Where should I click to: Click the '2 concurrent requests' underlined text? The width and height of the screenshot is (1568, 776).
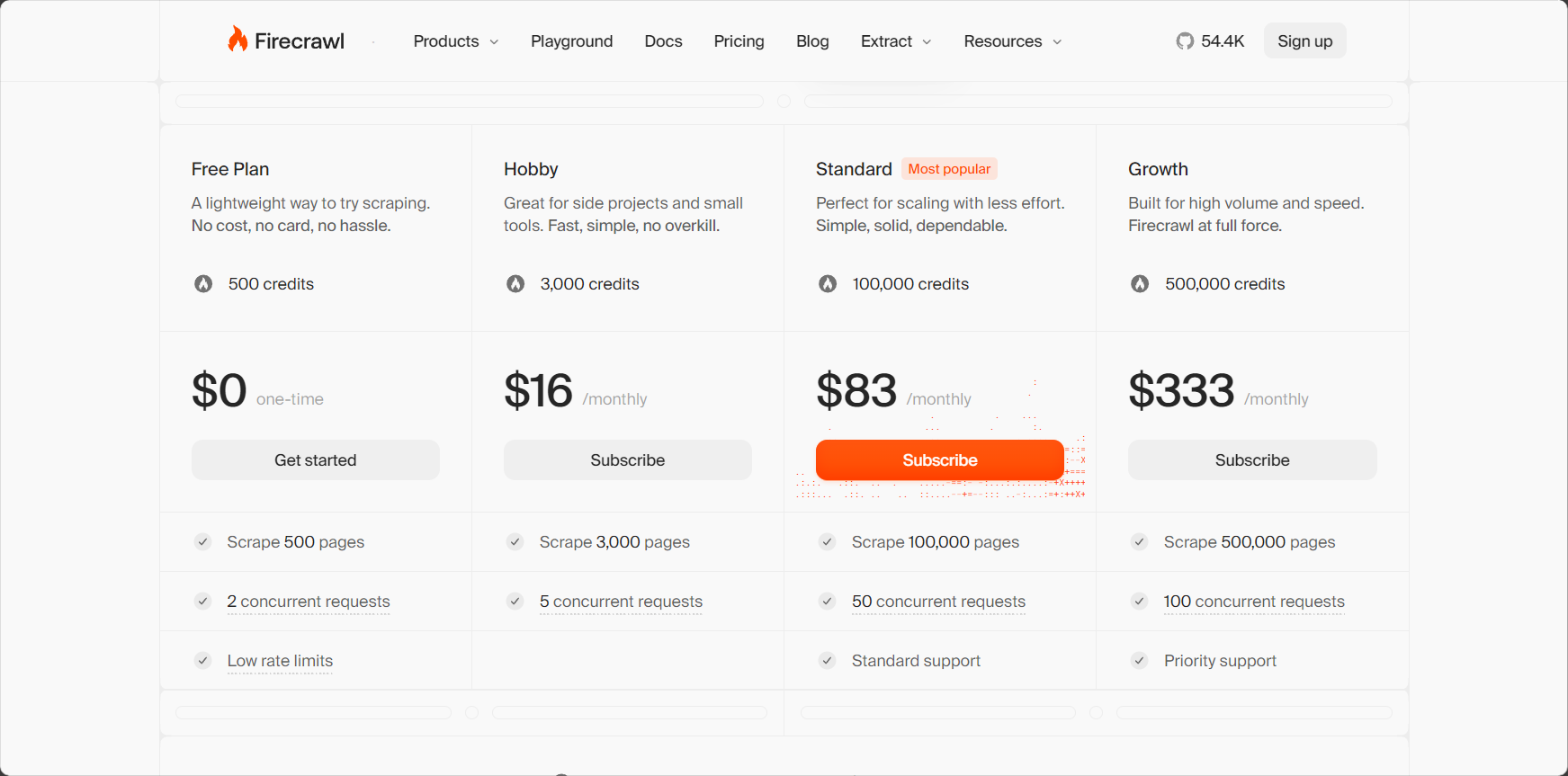click(x=309, y=602)
